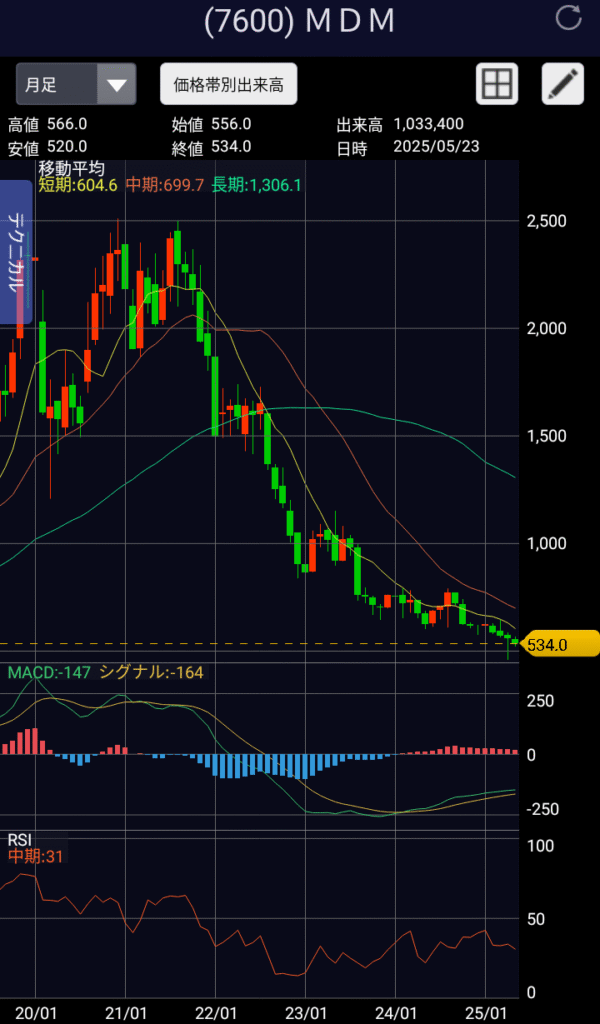The height and width of the screenshot is (1024, 600).
Task: Tap the 短期:604.6 moving average label
Action: pos(78,185)
